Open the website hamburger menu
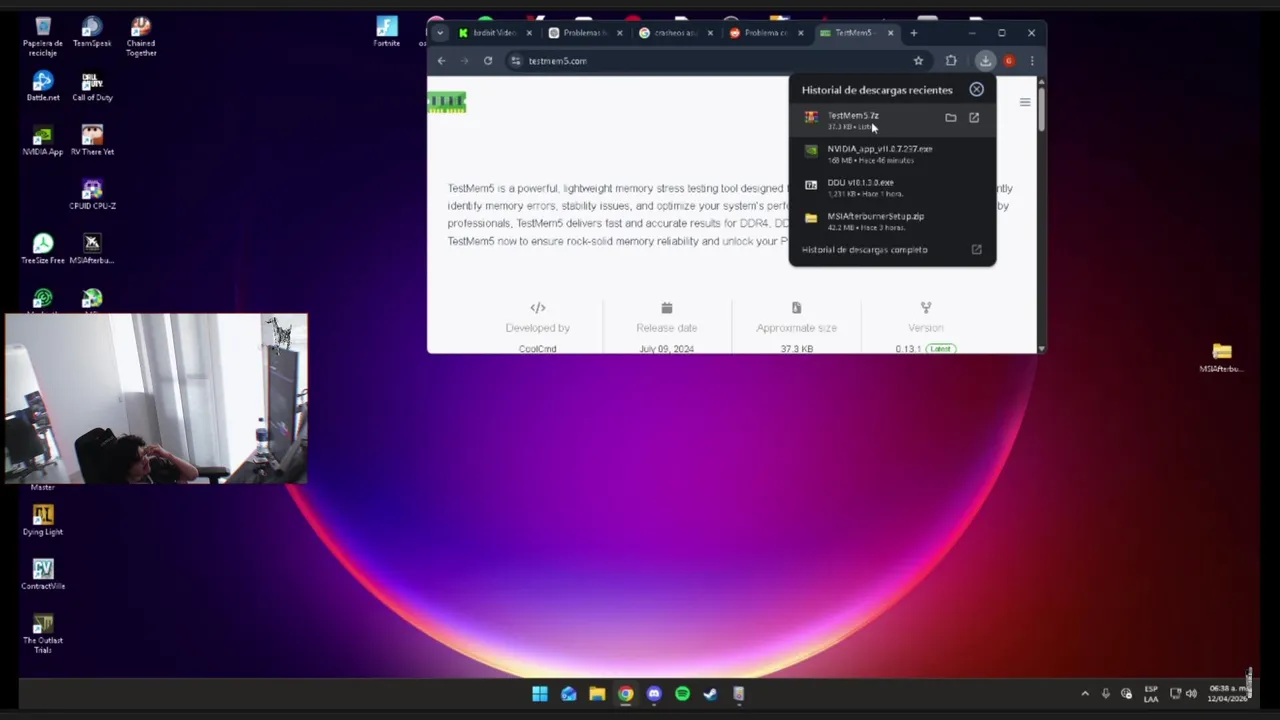The image size is (1280, 720). (x=1025, y=102)
